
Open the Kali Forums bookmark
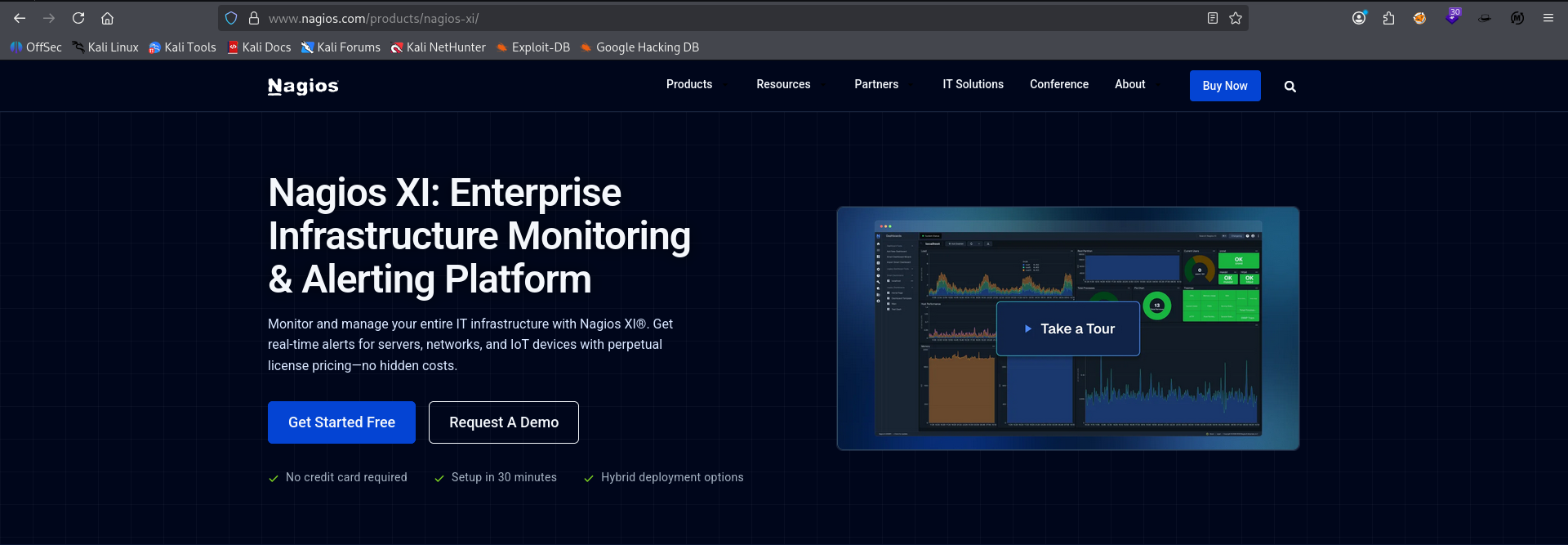point(341,47)
